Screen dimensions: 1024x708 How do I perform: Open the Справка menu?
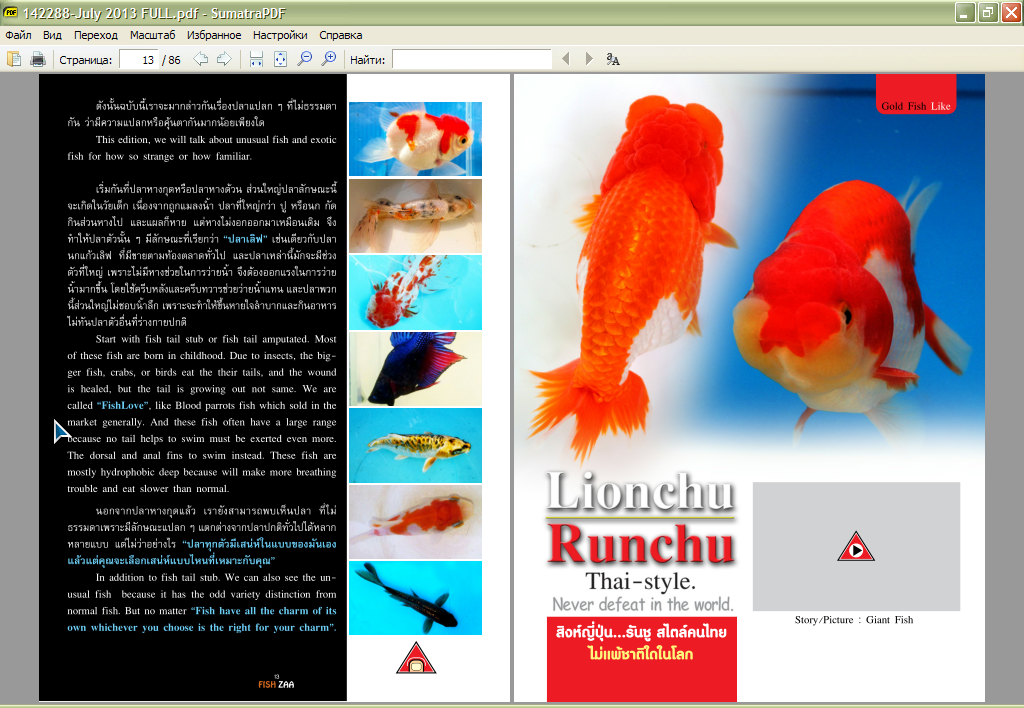[340, 35]
